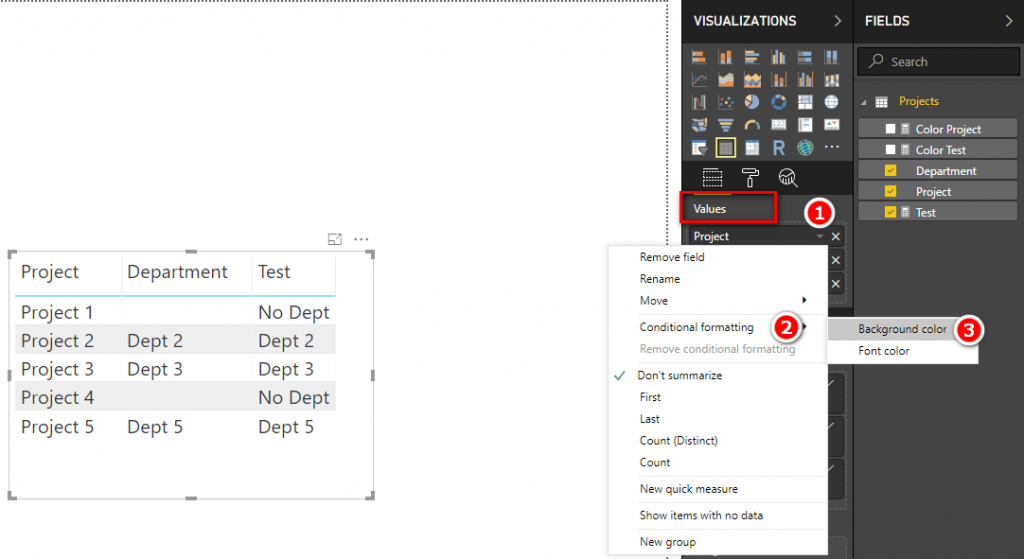Select Background color option
Viewport: 1024px width, 559px height.
pyautogui.click(x=902, y=329)
